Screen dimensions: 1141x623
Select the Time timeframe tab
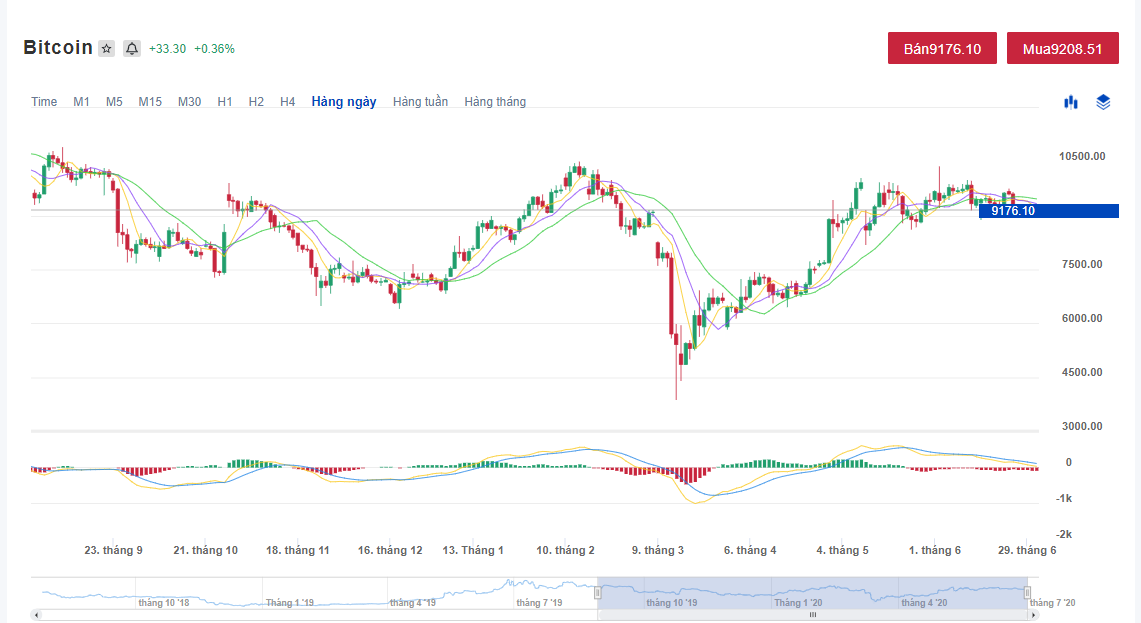[x=44, y=102]
